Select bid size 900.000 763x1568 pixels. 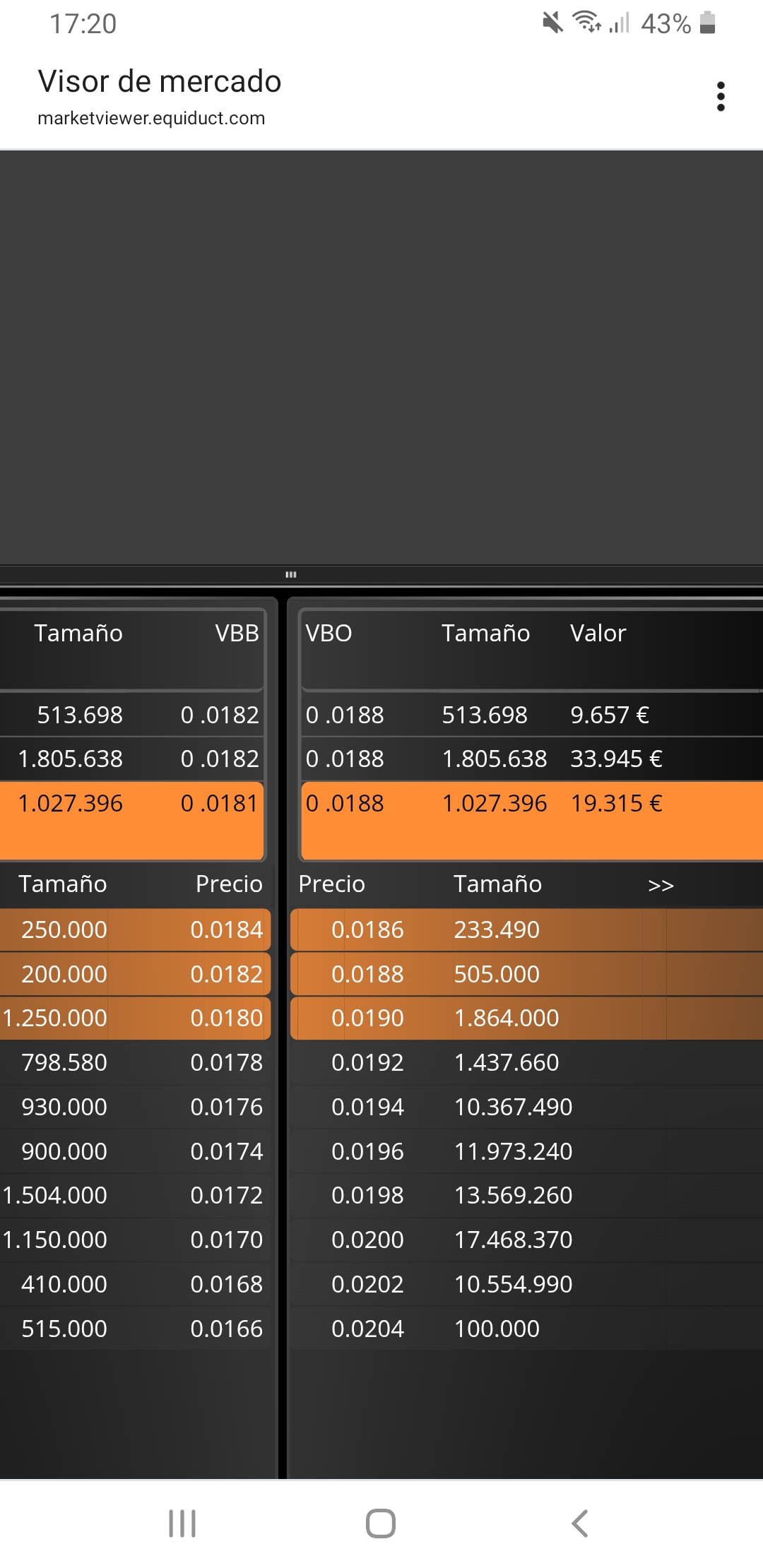[64, 1151]
